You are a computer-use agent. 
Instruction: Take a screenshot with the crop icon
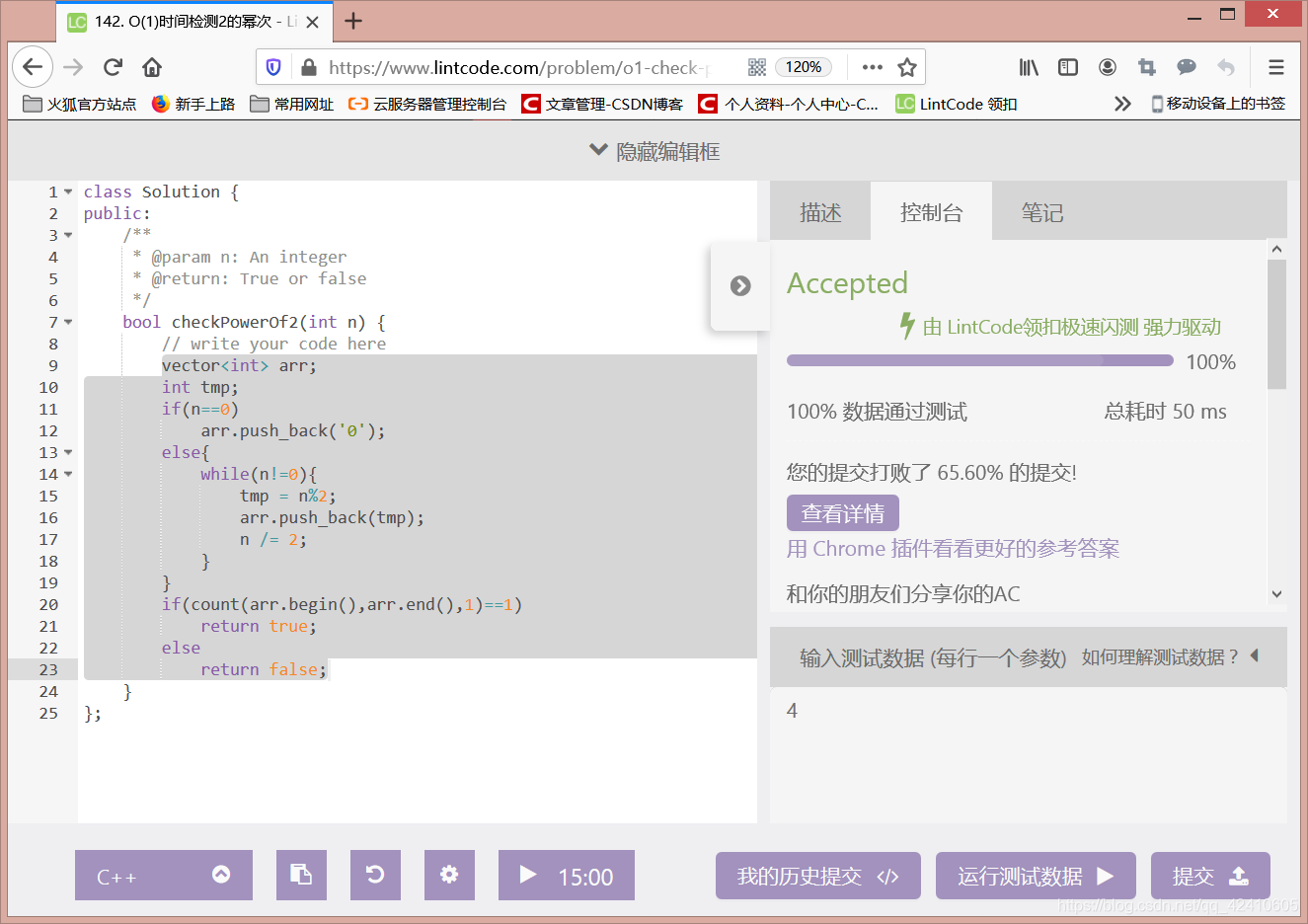pos(1146,67)
